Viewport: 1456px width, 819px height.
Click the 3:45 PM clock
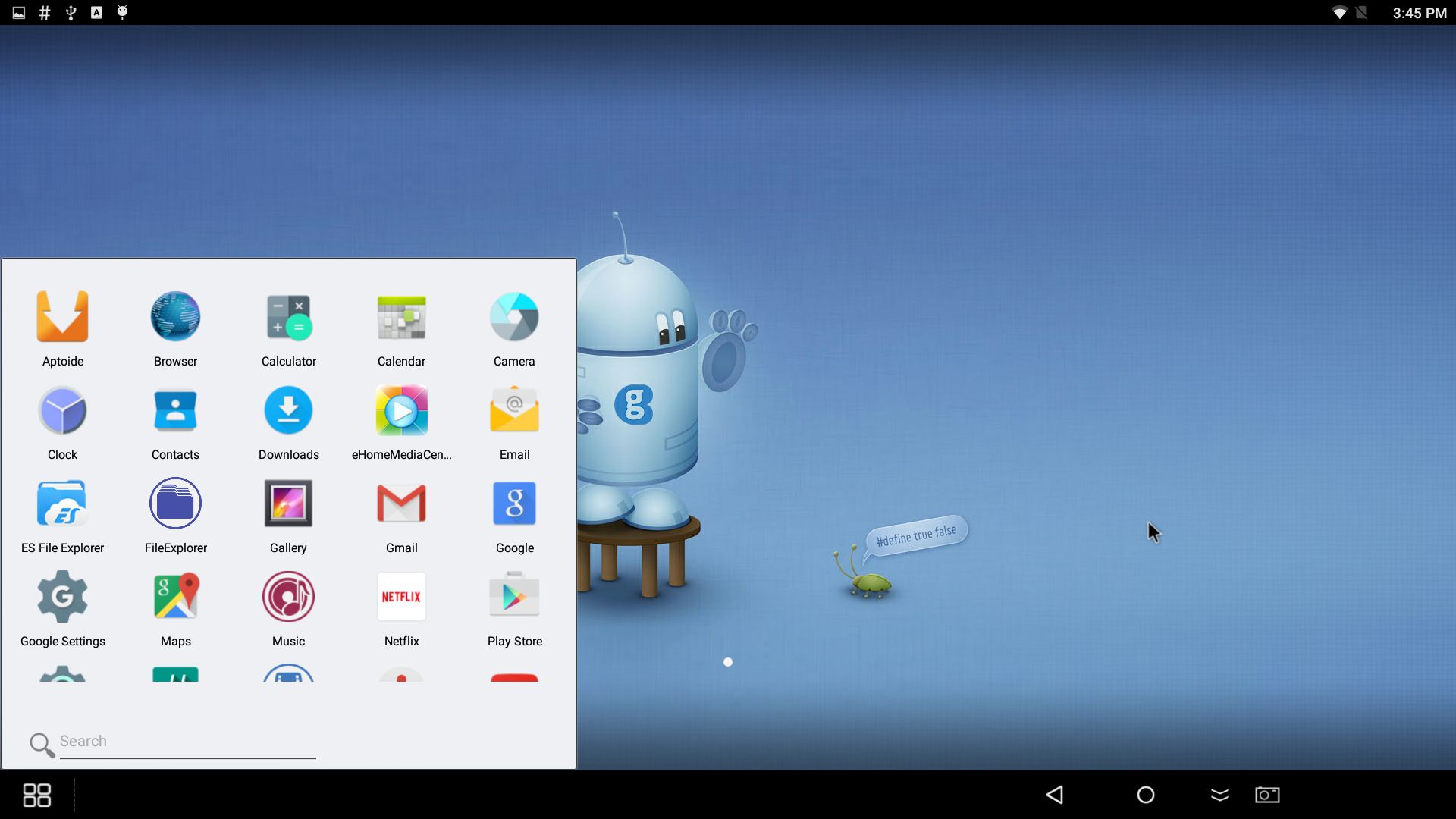(1420, 13)
